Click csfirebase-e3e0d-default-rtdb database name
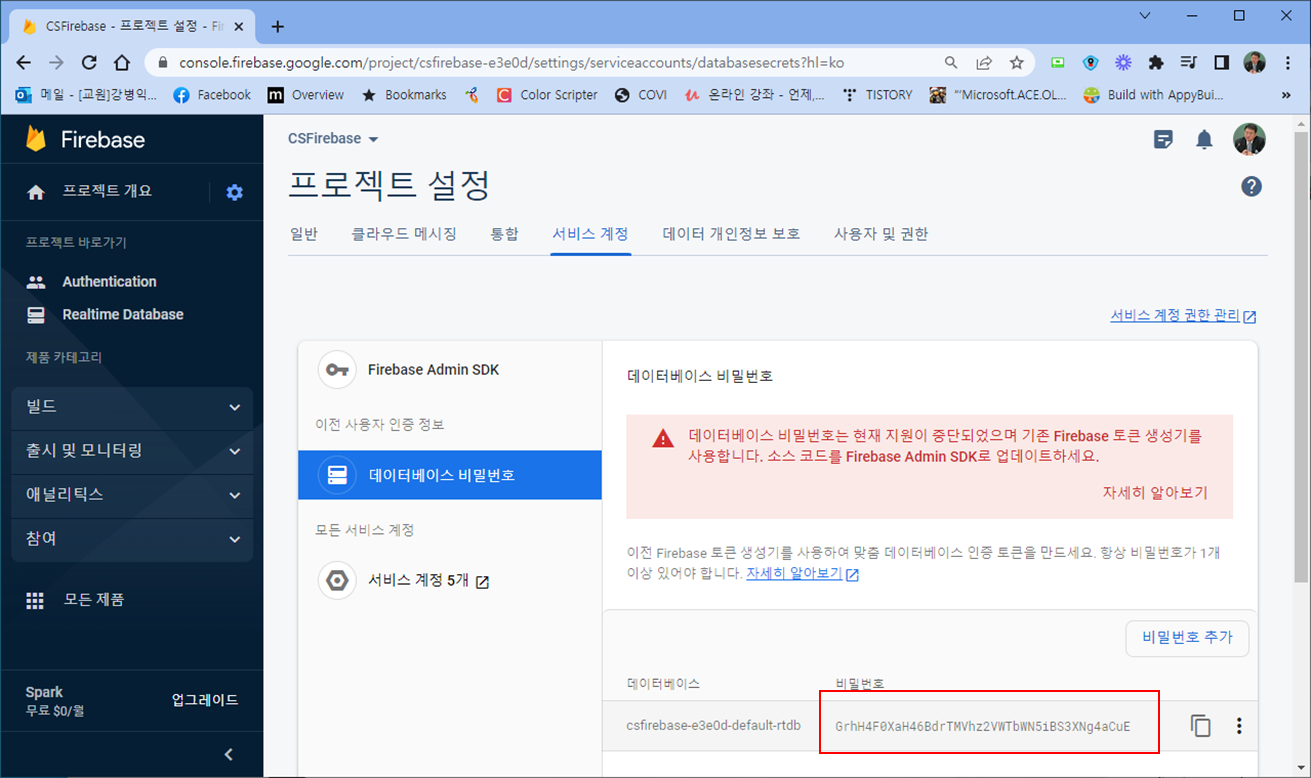This screenshot has width=1311, height=778. coord(713,726)
